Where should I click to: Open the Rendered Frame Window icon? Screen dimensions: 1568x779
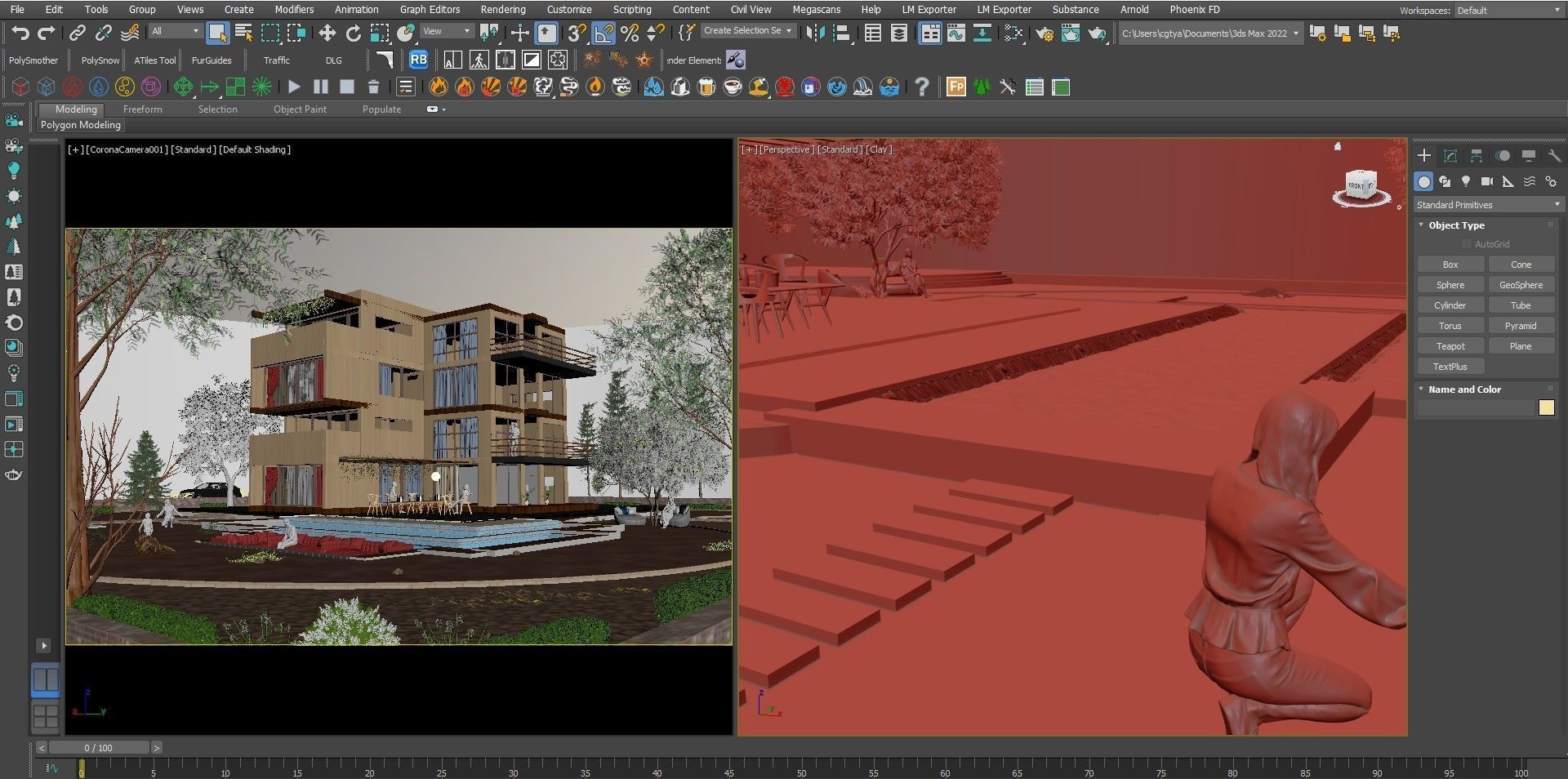tap(1070, 33)
